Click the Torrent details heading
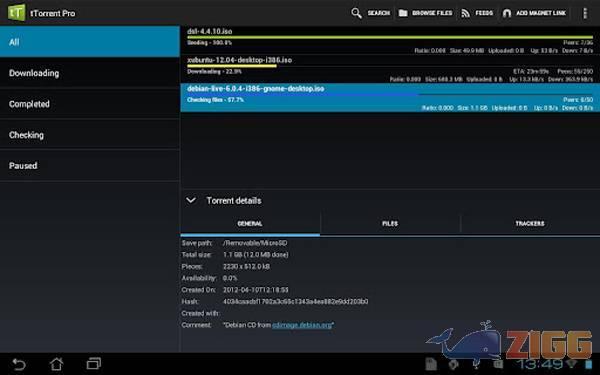Viewport: 600px width, 375px height. click(234, 201)
